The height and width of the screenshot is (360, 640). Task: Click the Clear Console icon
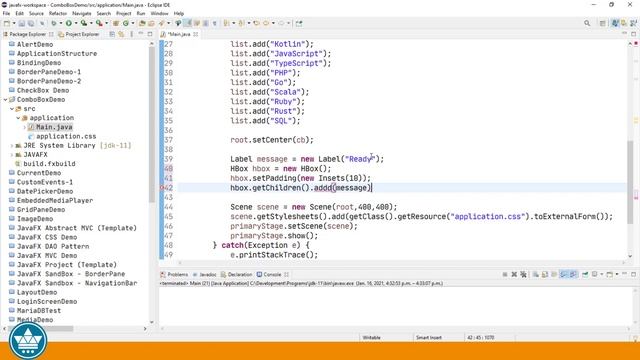[536, 274]
